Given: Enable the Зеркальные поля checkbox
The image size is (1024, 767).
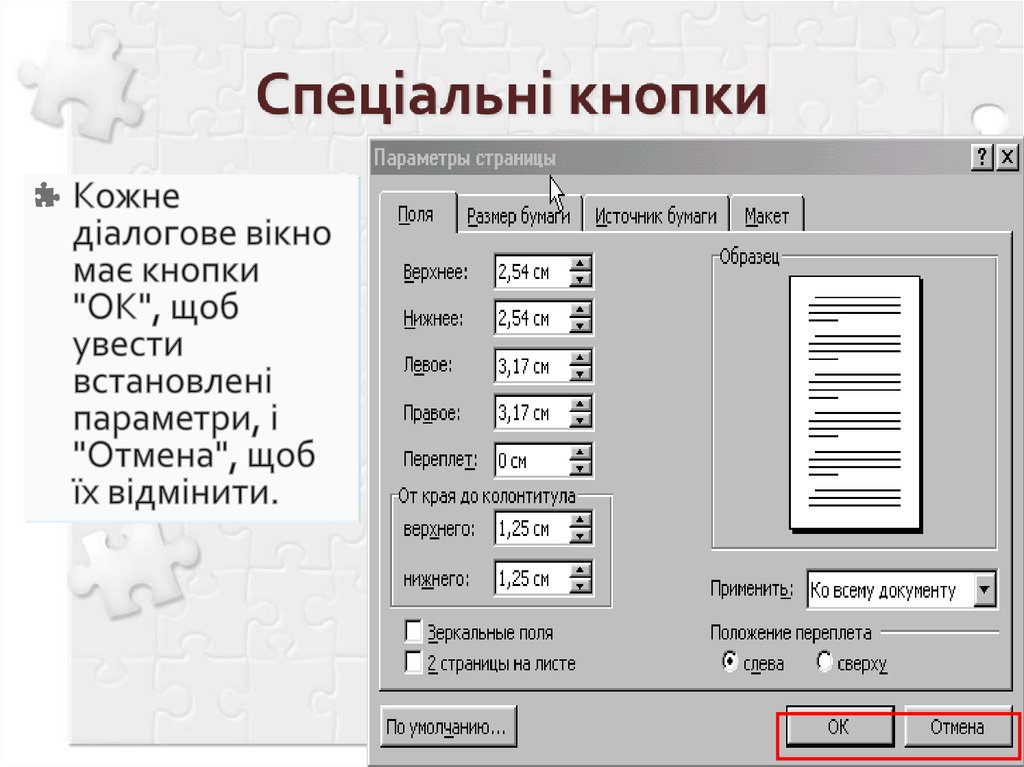Looking at the screenshot, I should (x=413, y=631).
